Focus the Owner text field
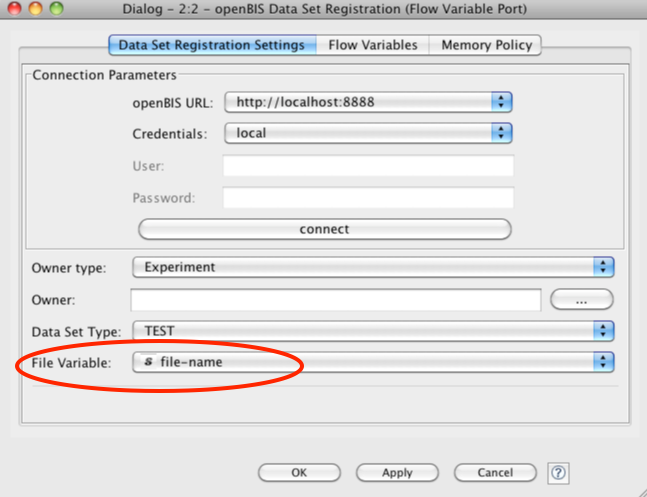647x497 pixels. [336, 300]
